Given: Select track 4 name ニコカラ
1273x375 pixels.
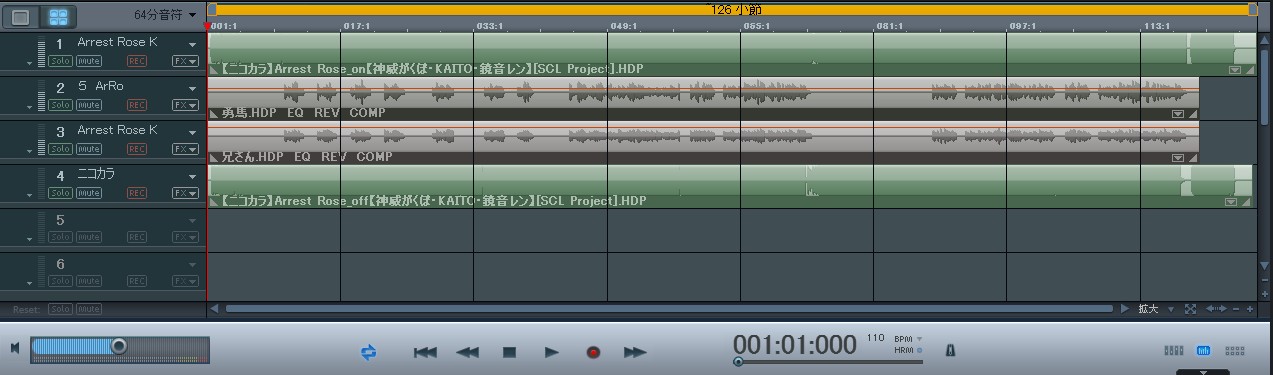Looking at the screenshot, I should coord(96,174).
